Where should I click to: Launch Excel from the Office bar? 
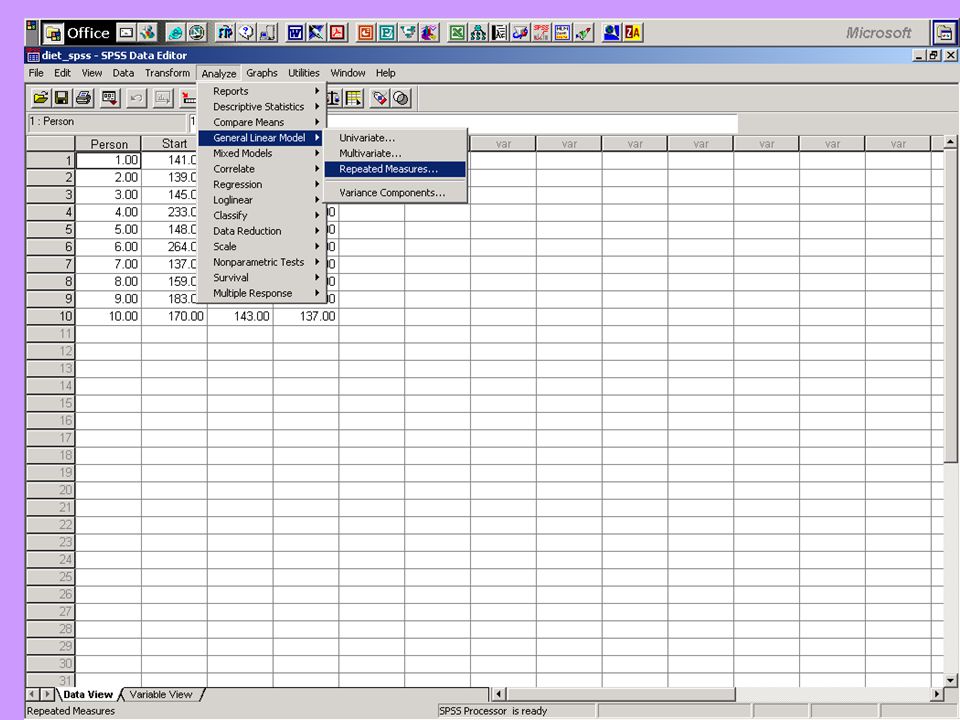tap(456, 32)
